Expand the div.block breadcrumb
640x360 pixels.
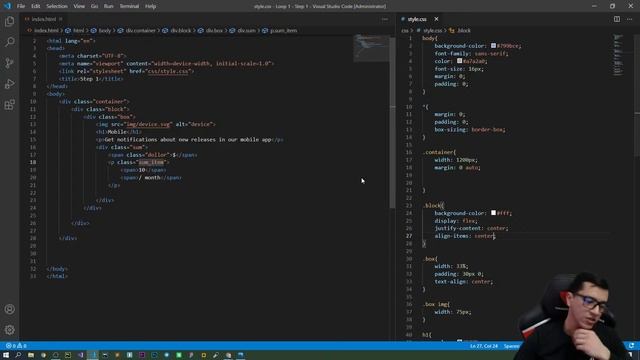point(180,30)
